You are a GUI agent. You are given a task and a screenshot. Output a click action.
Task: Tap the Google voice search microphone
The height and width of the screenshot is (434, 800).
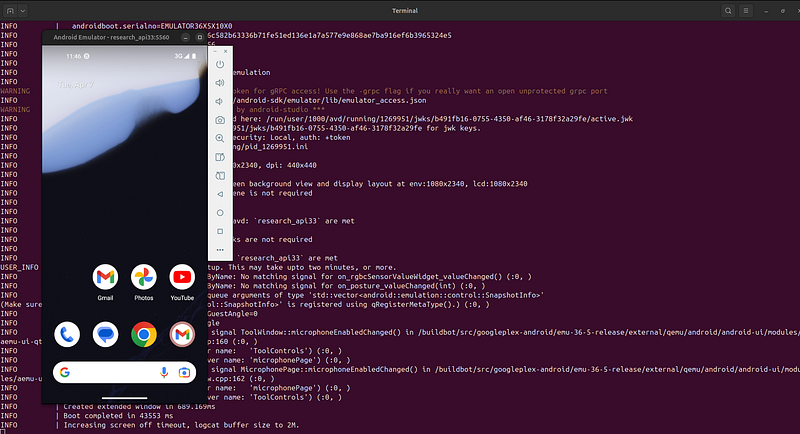point(164,373)
